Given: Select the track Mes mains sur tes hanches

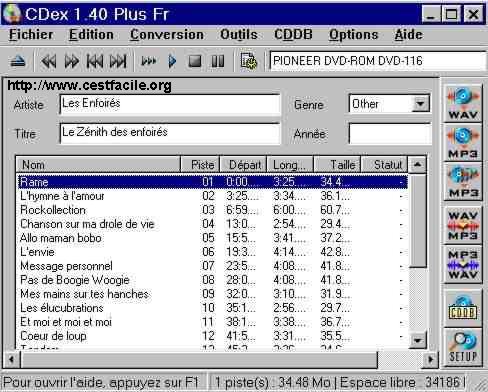Looking at the screenshot, I should coord(212,294).
